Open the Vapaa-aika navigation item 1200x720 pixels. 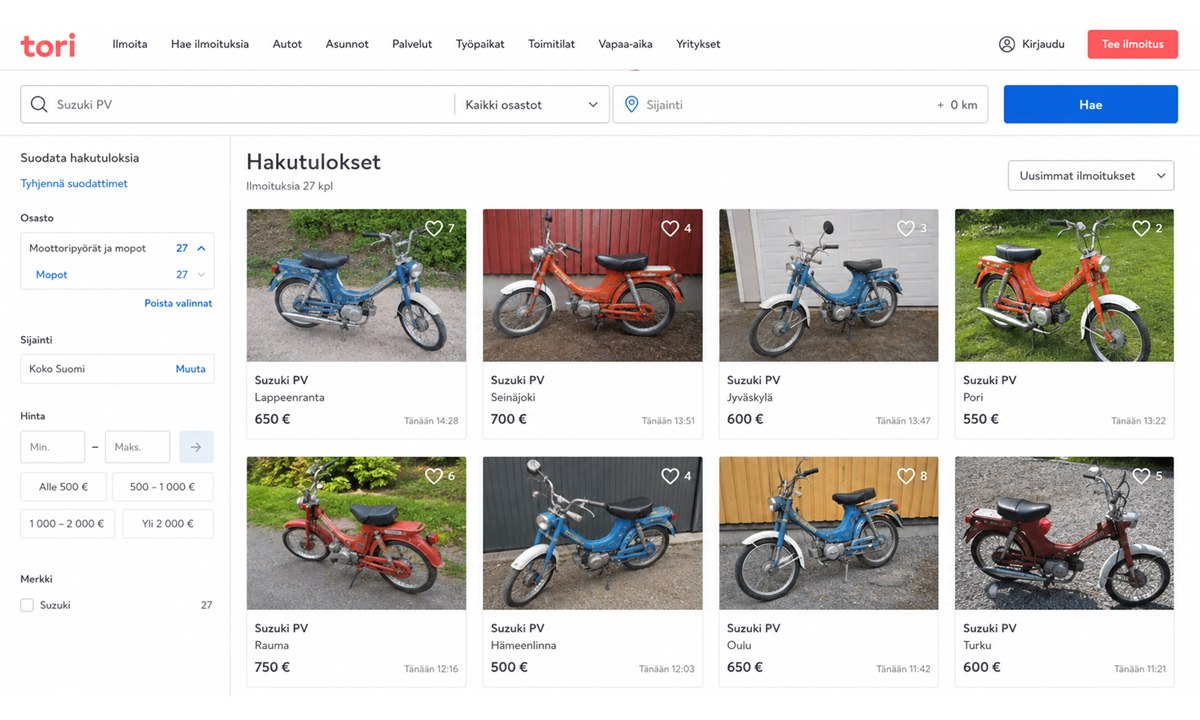(625, 44)
